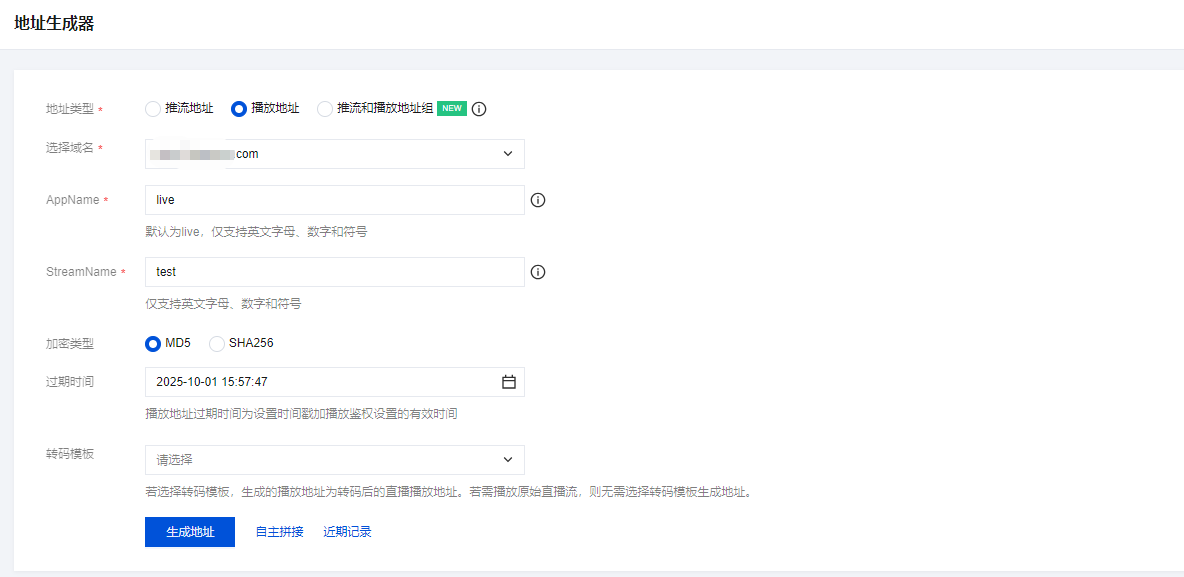Click the info icon next to StreamName field
1184x577 pixels.
click(x=538, y=272)
